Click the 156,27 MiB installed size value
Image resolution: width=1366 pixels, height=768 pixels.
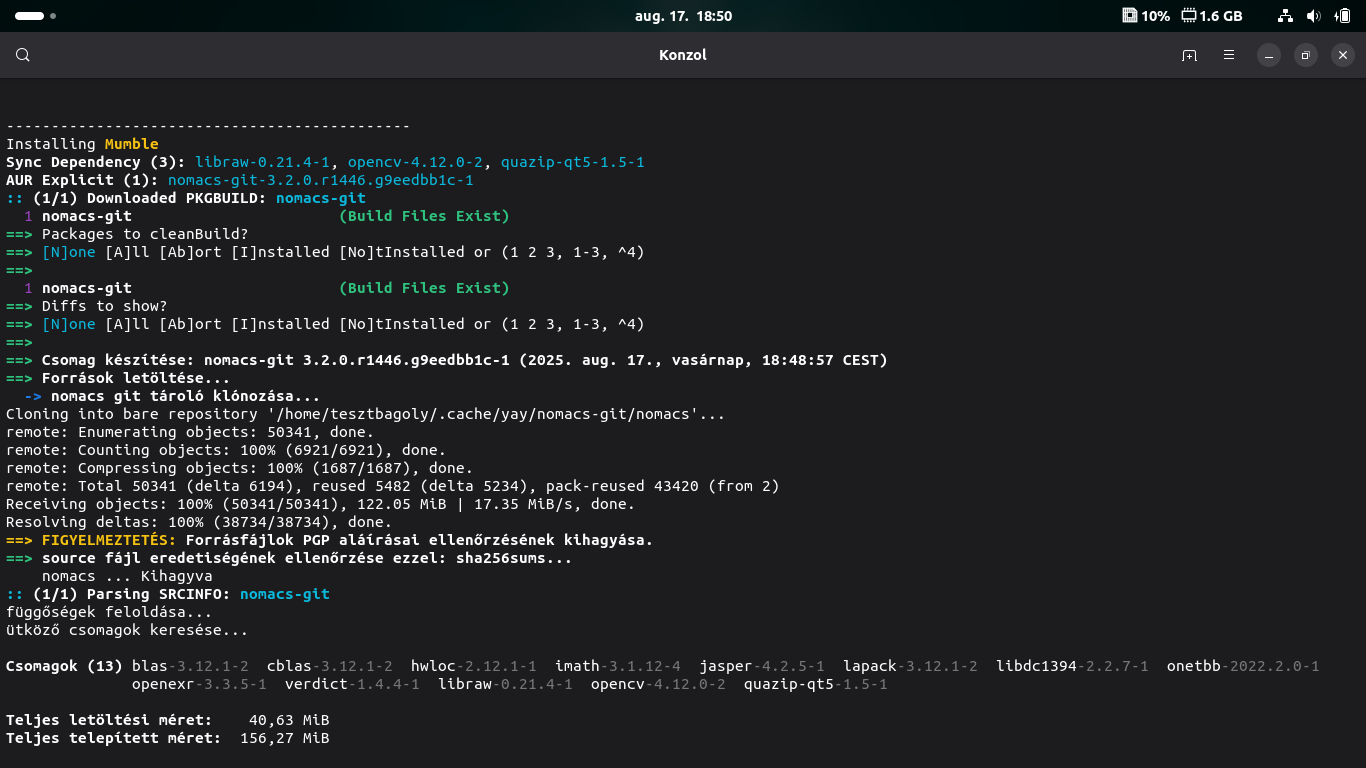tap(284, 738)
